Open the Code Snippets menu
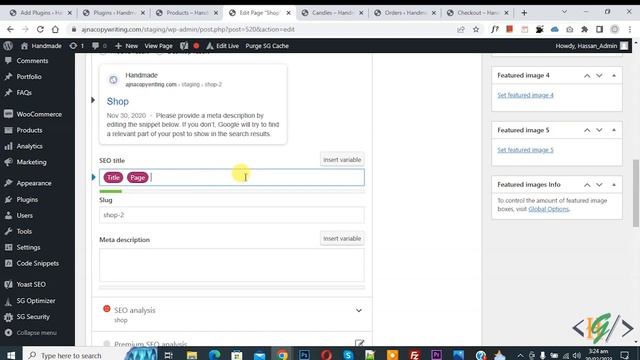Screen dimensions: 640x360 [38, 263]
